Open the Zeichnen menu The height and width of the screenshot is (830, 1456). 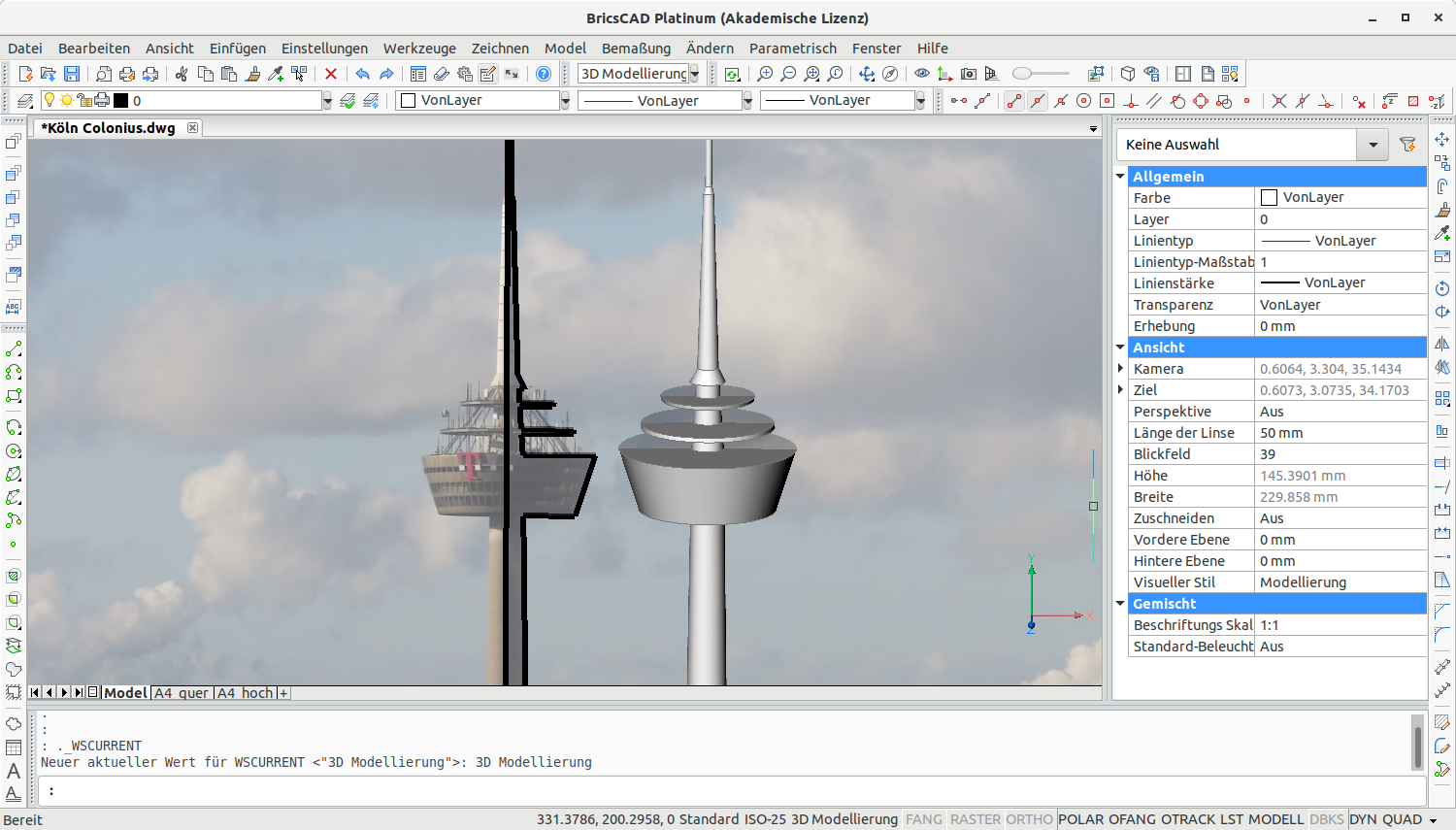click(x=500, y=49)
